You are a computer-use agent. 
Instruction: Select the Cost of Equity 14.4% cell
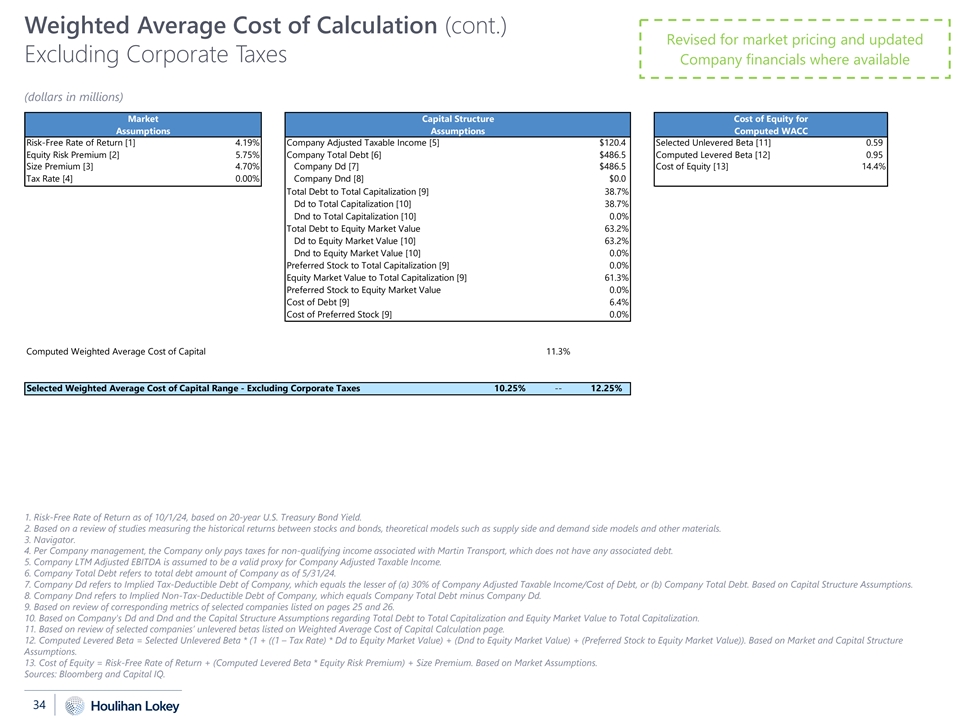click(x=872, y=167)
